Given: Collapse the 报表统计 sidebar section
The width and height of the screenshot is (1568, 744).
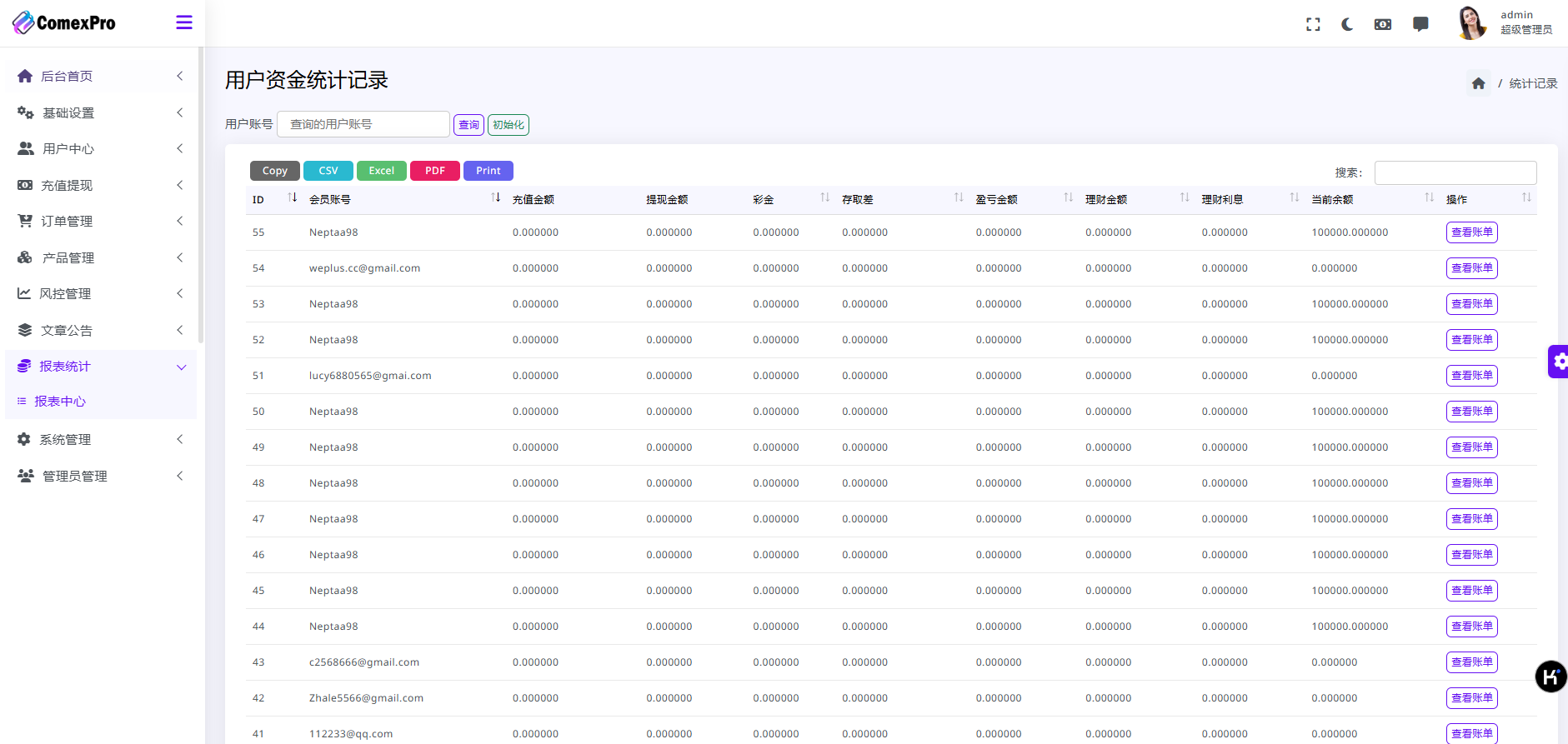Looking at the screenshot, I should point(100,367).
